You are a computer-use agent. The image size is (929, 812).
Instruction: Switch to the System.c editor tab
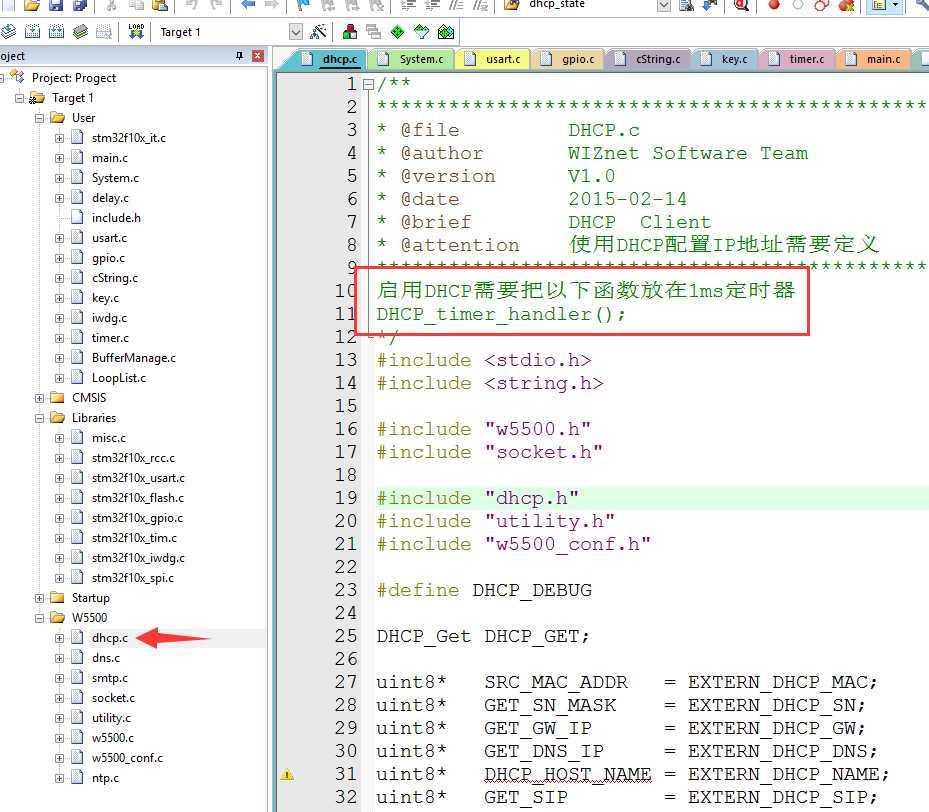click(x=412, y=59)
